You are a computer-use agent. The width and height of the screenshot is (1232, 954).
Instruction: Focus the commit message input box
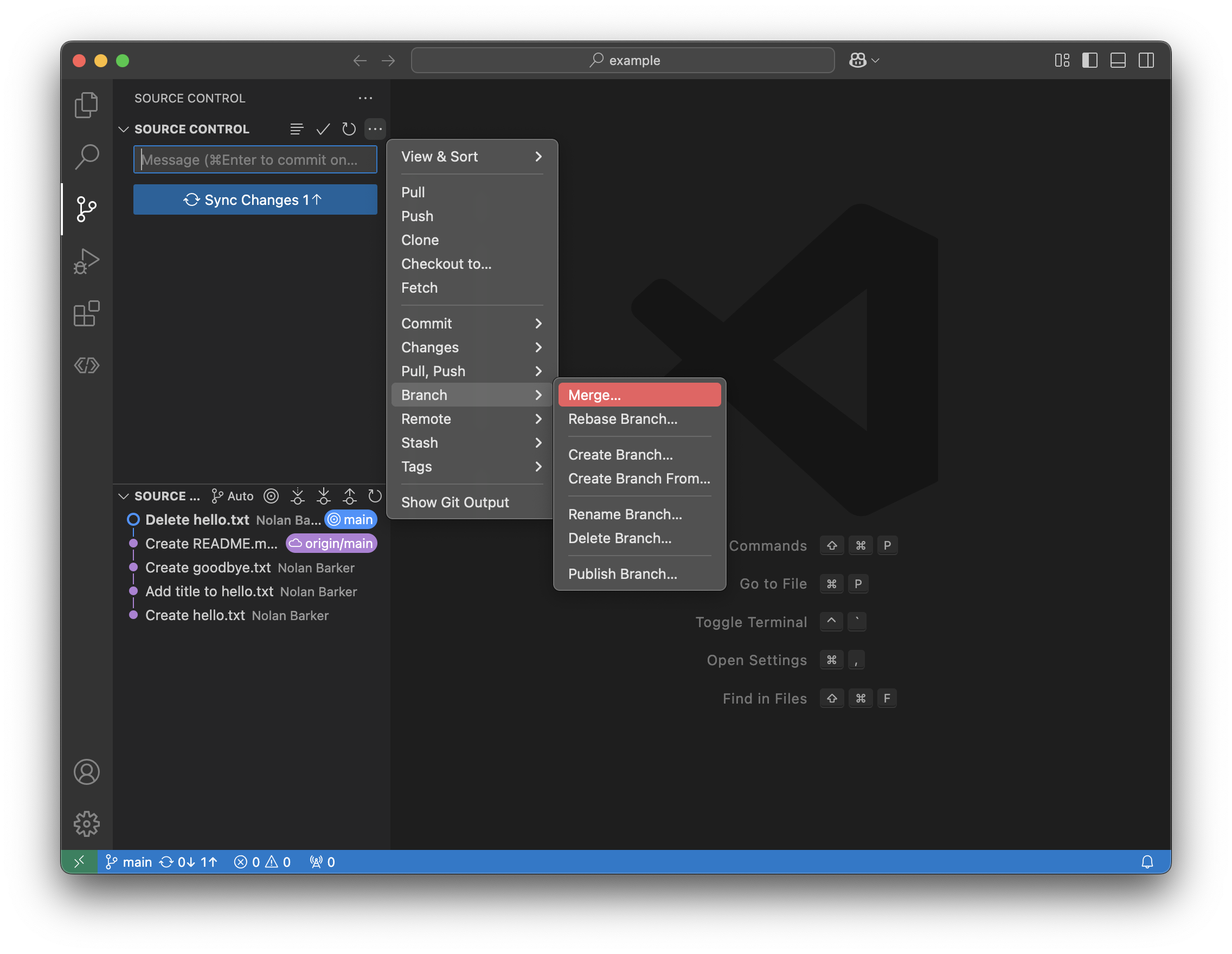[x=255, y=159]
